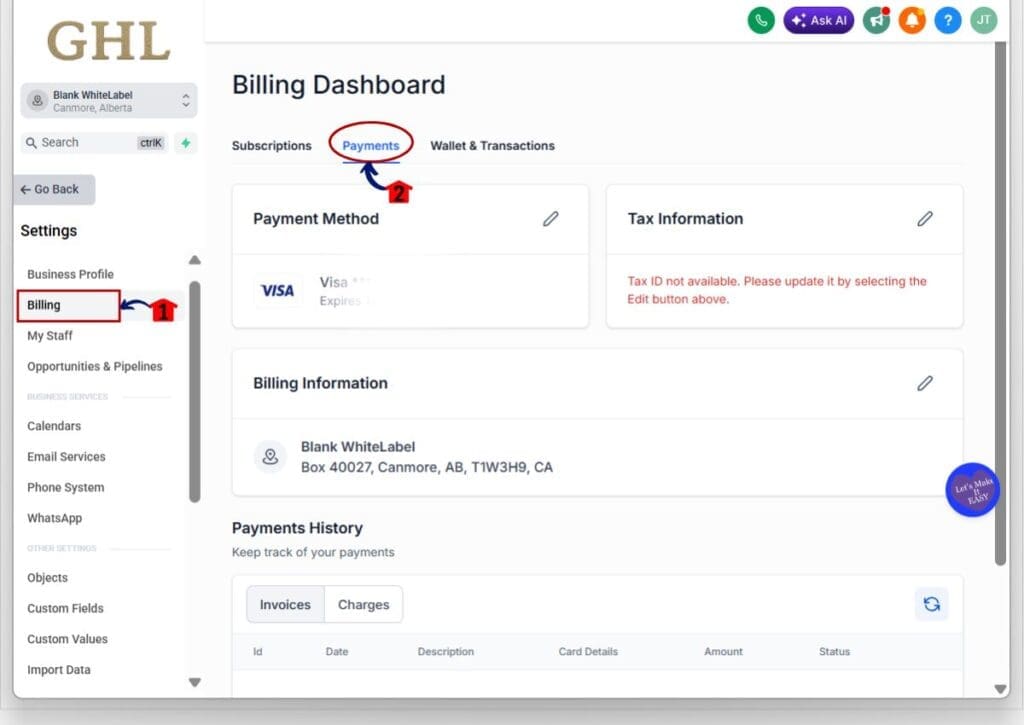This screenshot has width=1024, height=725.
Task: Switch to the Subscriptions tab
Action: (x=272, y=146)
